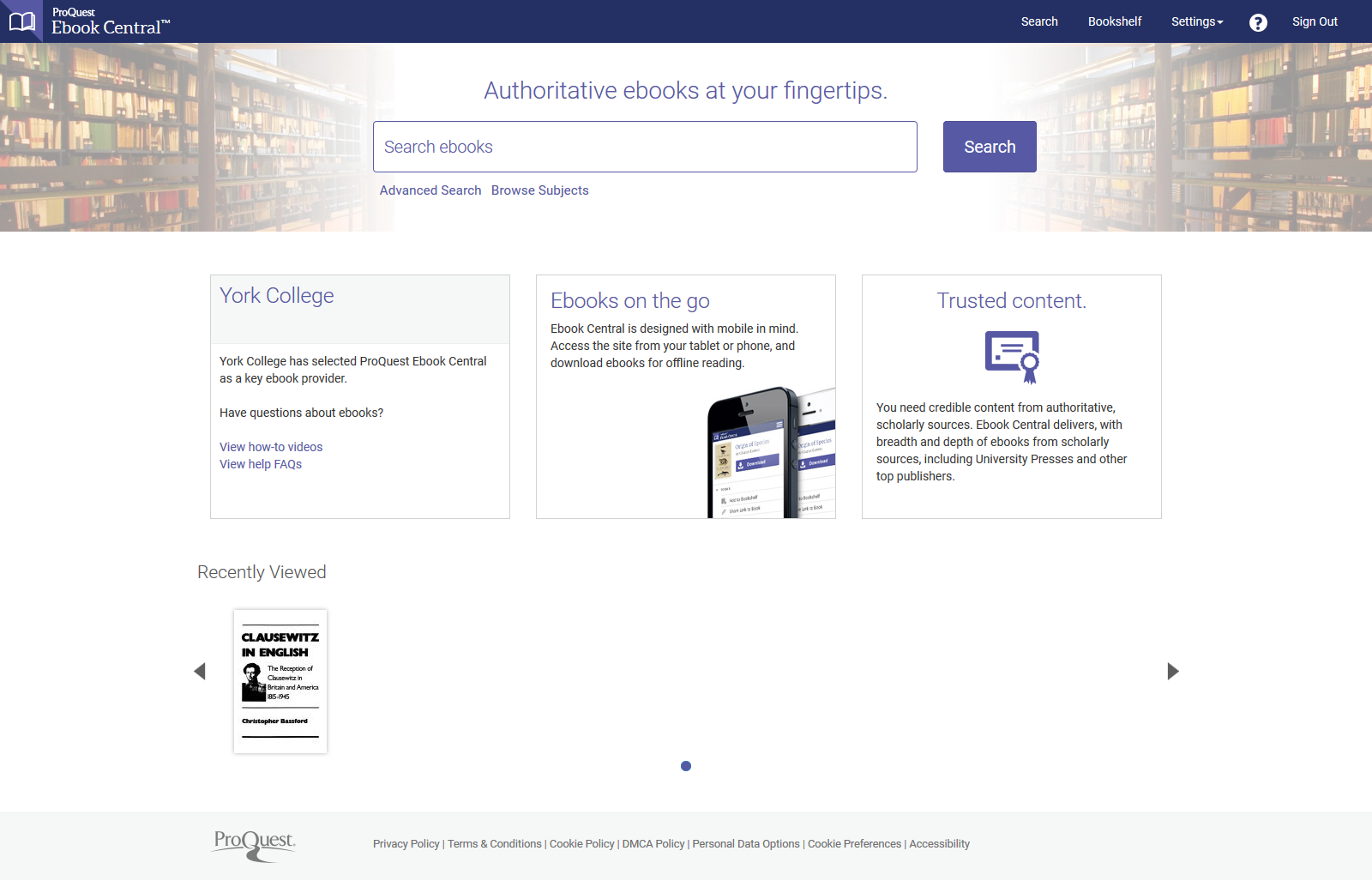
Task: Open the Cookie Preferences footer link
Action: click(854, 844)
